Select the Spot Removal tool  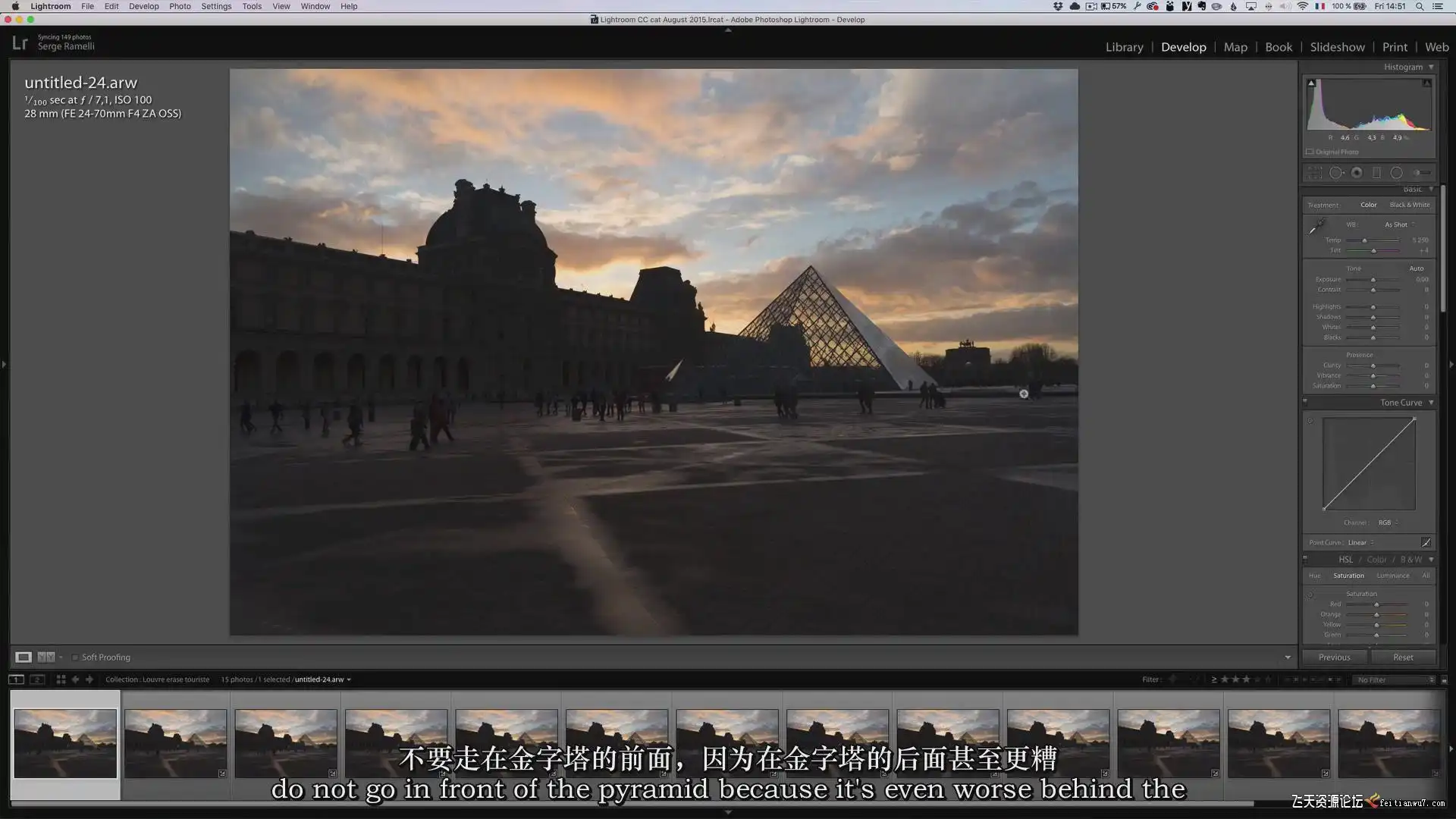1336,173
